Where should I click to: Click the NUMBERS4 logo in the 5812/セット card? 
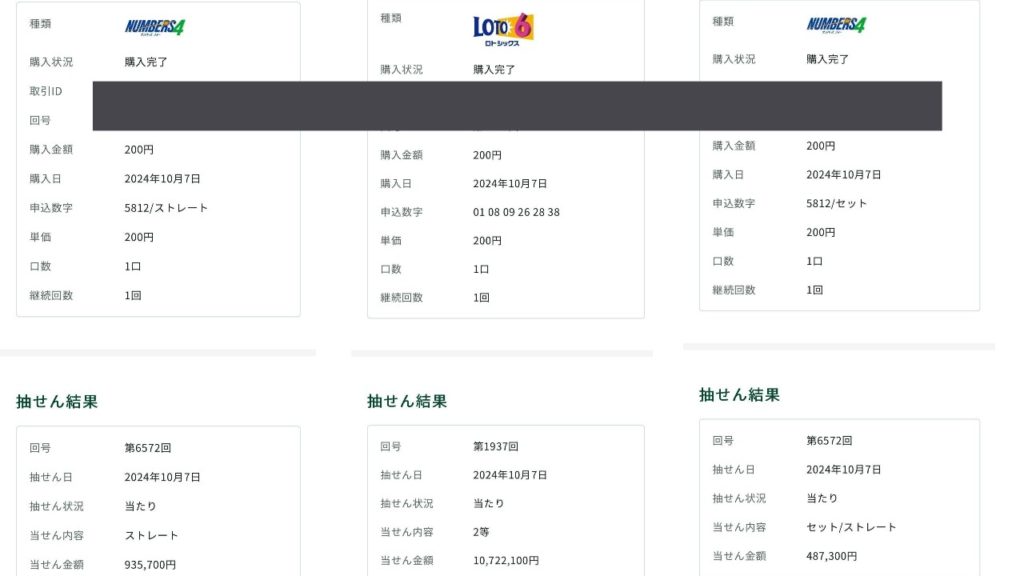coord(836,25)
